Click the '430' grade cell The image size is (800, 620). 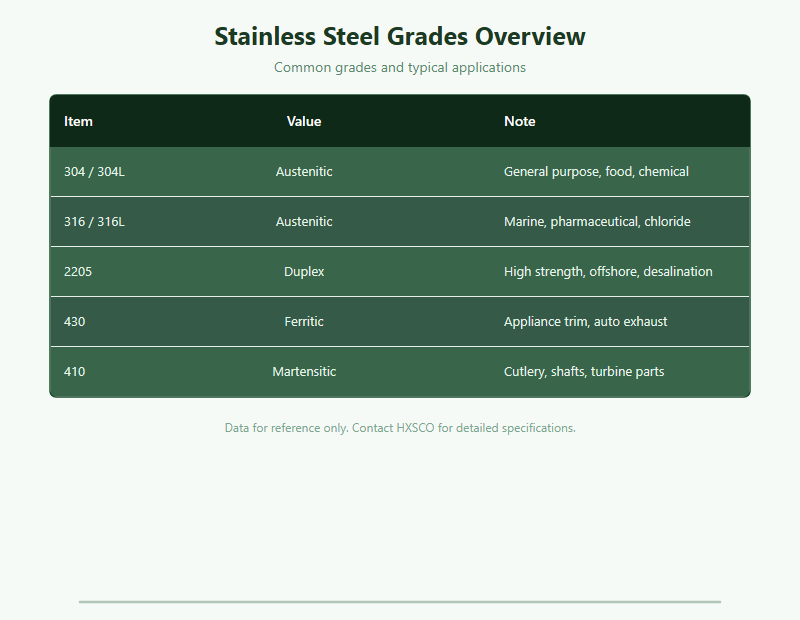[74, 321]
